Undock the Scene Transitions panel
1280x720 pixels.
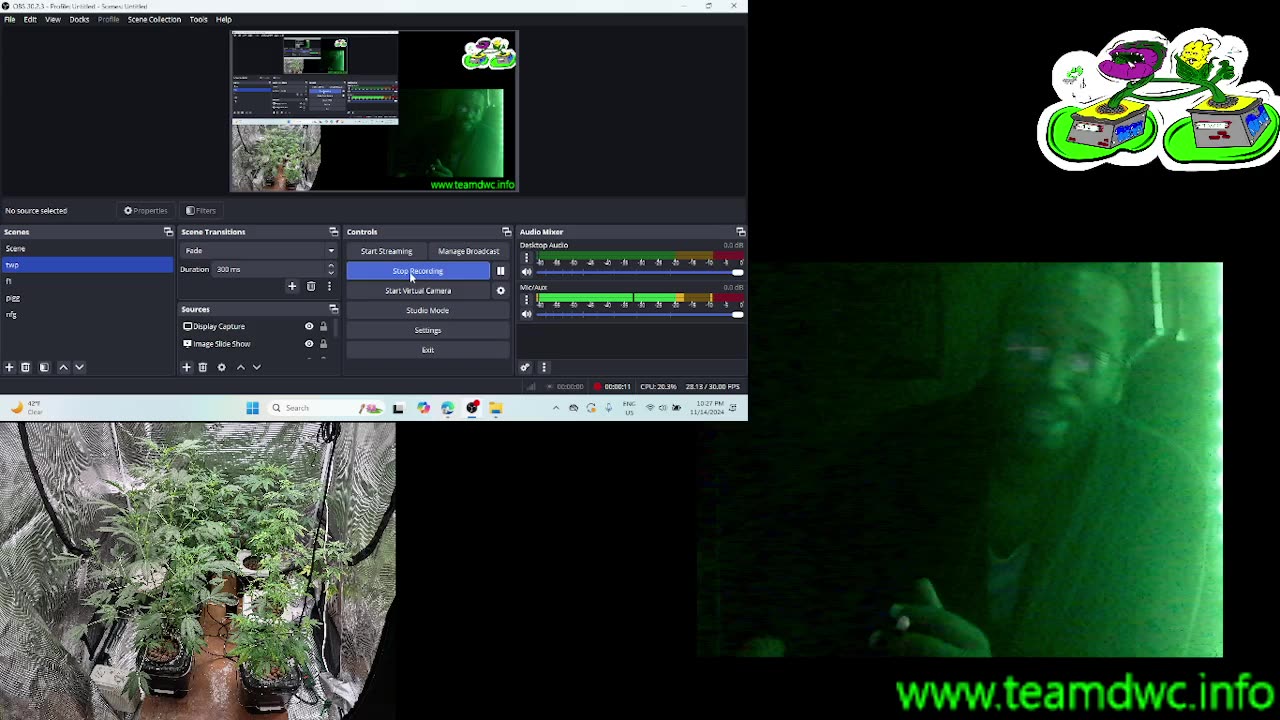pos(334,232)
